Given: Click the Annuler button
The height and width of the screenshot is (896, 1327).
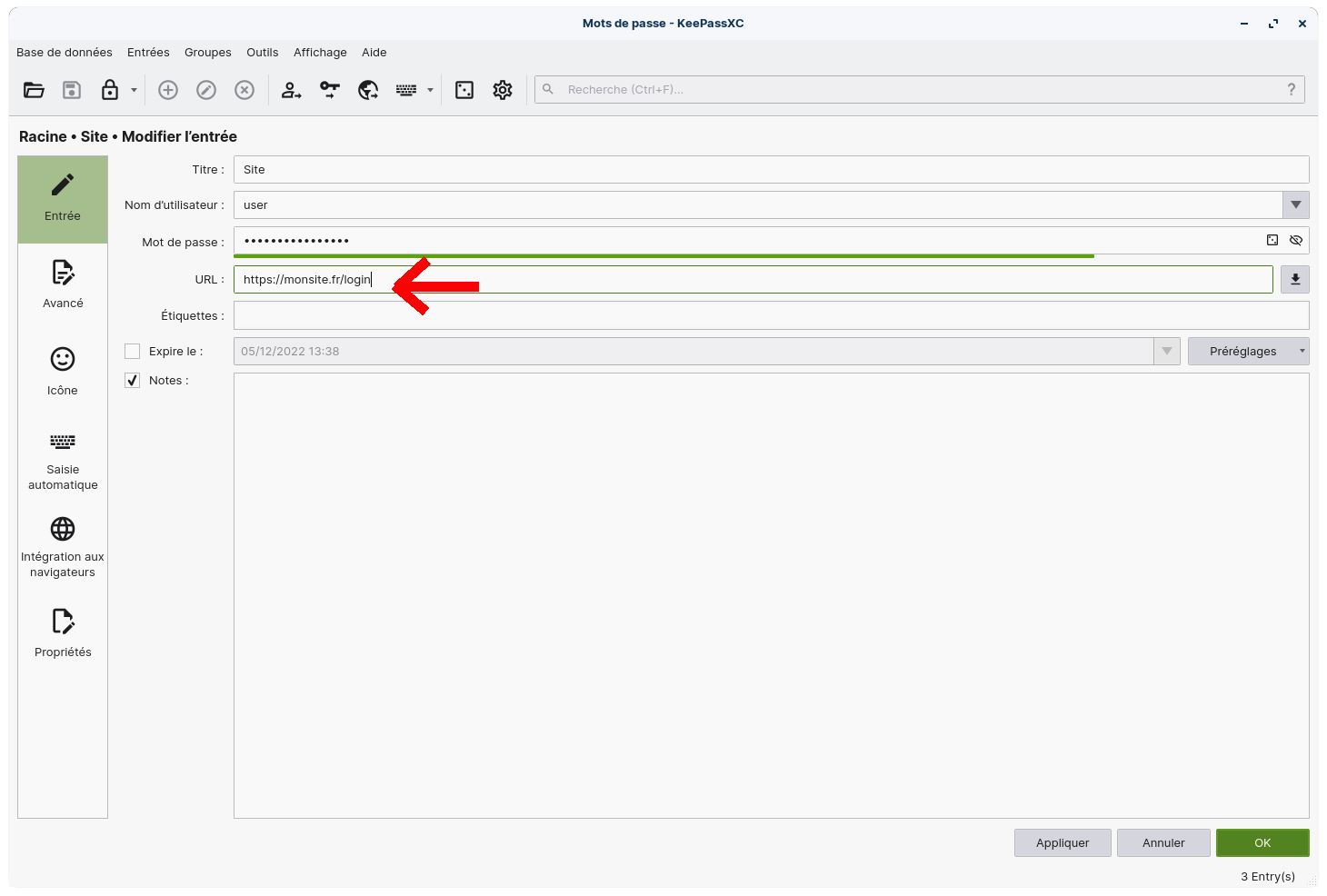Looking at the screenshot, I should [1163, 843].
